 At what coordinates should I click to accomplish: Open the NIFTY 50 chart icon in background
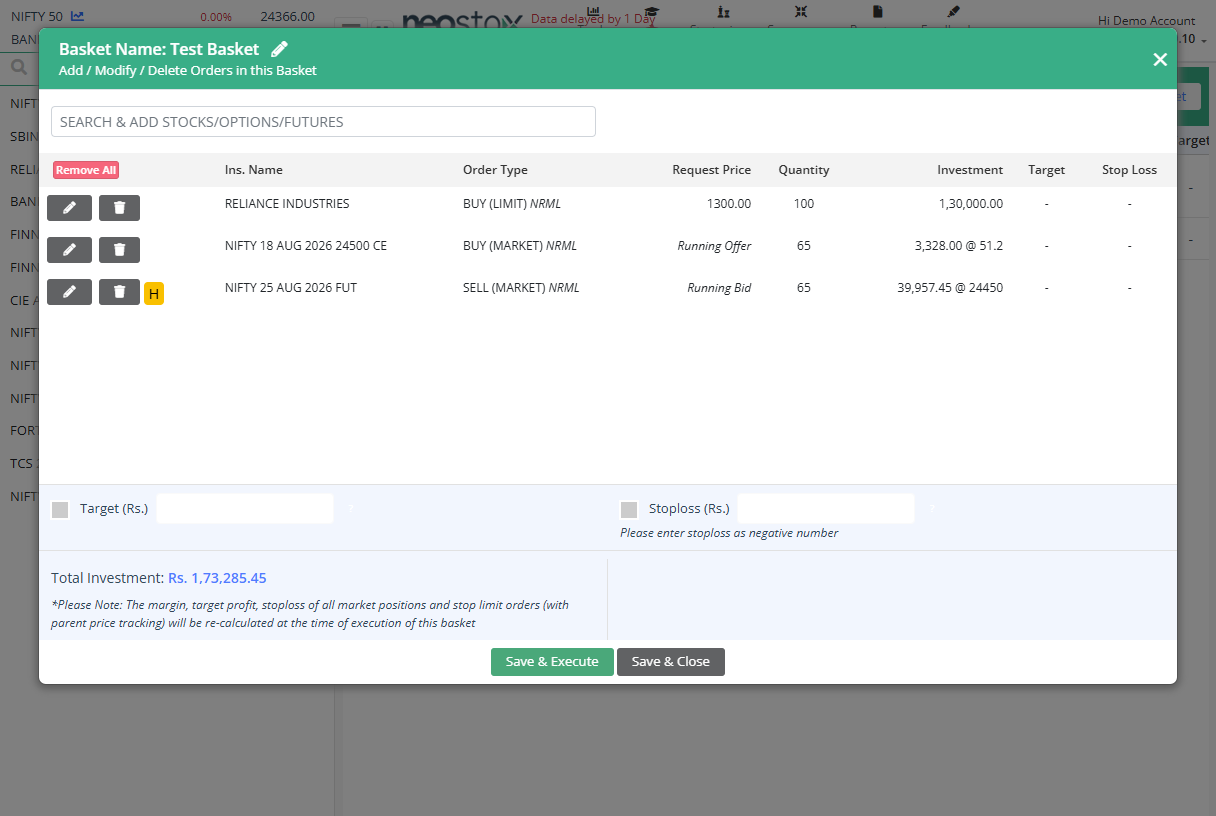[x=78, y=16]
